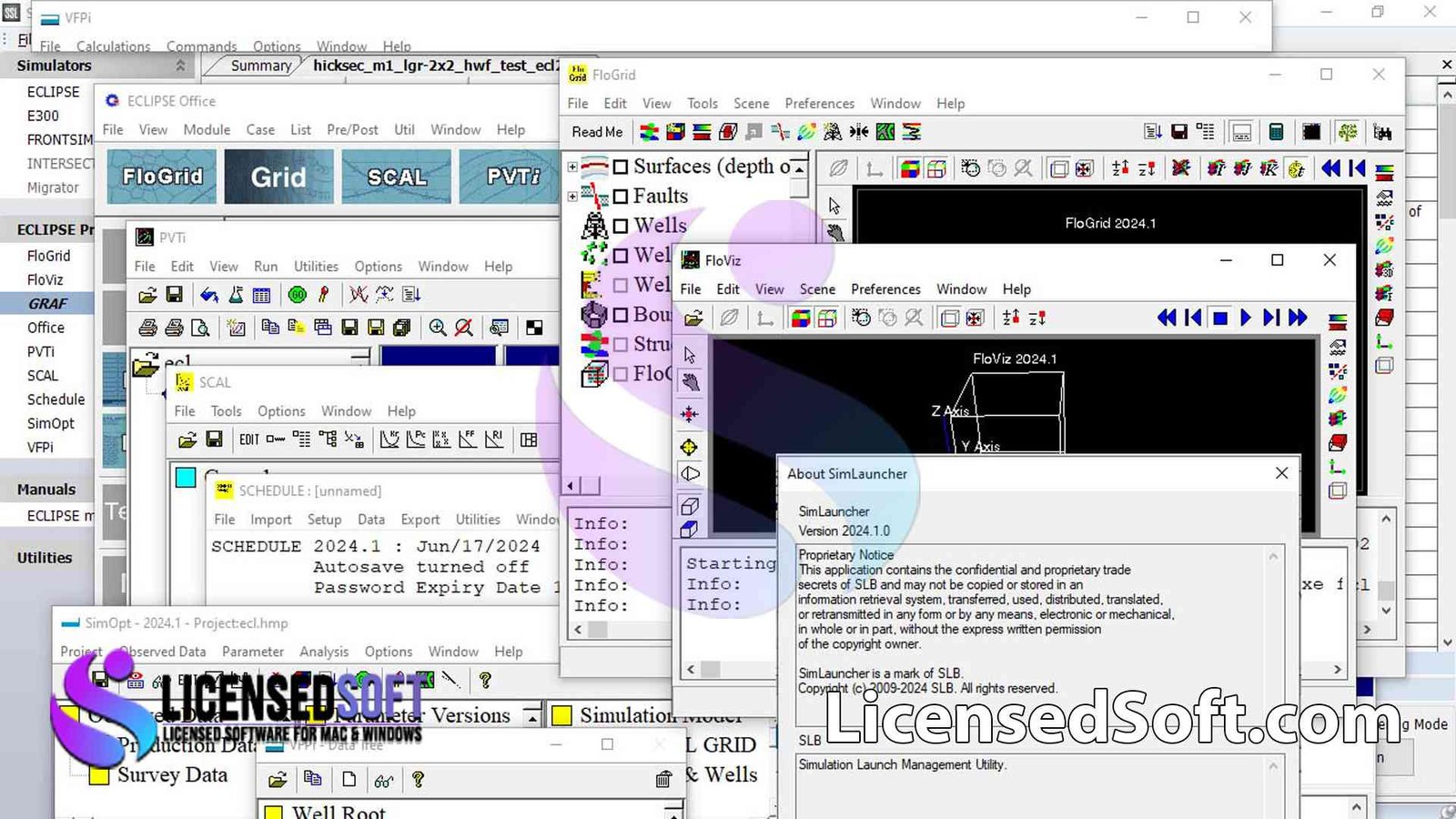Click the glasses view icon in VFPi Data Tree
Image resolution: width=1456 pixels, height=819 pixels.
point(383,780)
